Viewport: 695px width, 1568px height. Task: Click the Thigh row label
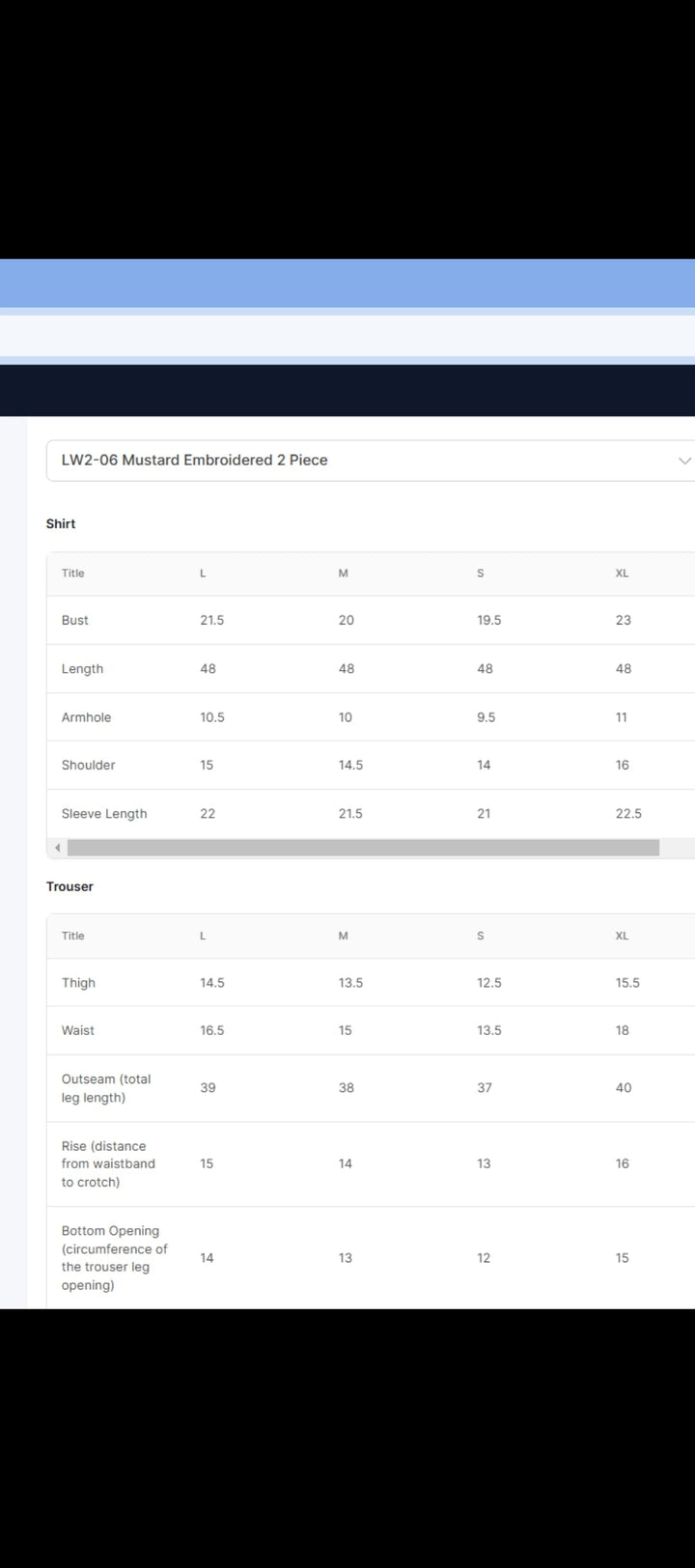point(78,983)
